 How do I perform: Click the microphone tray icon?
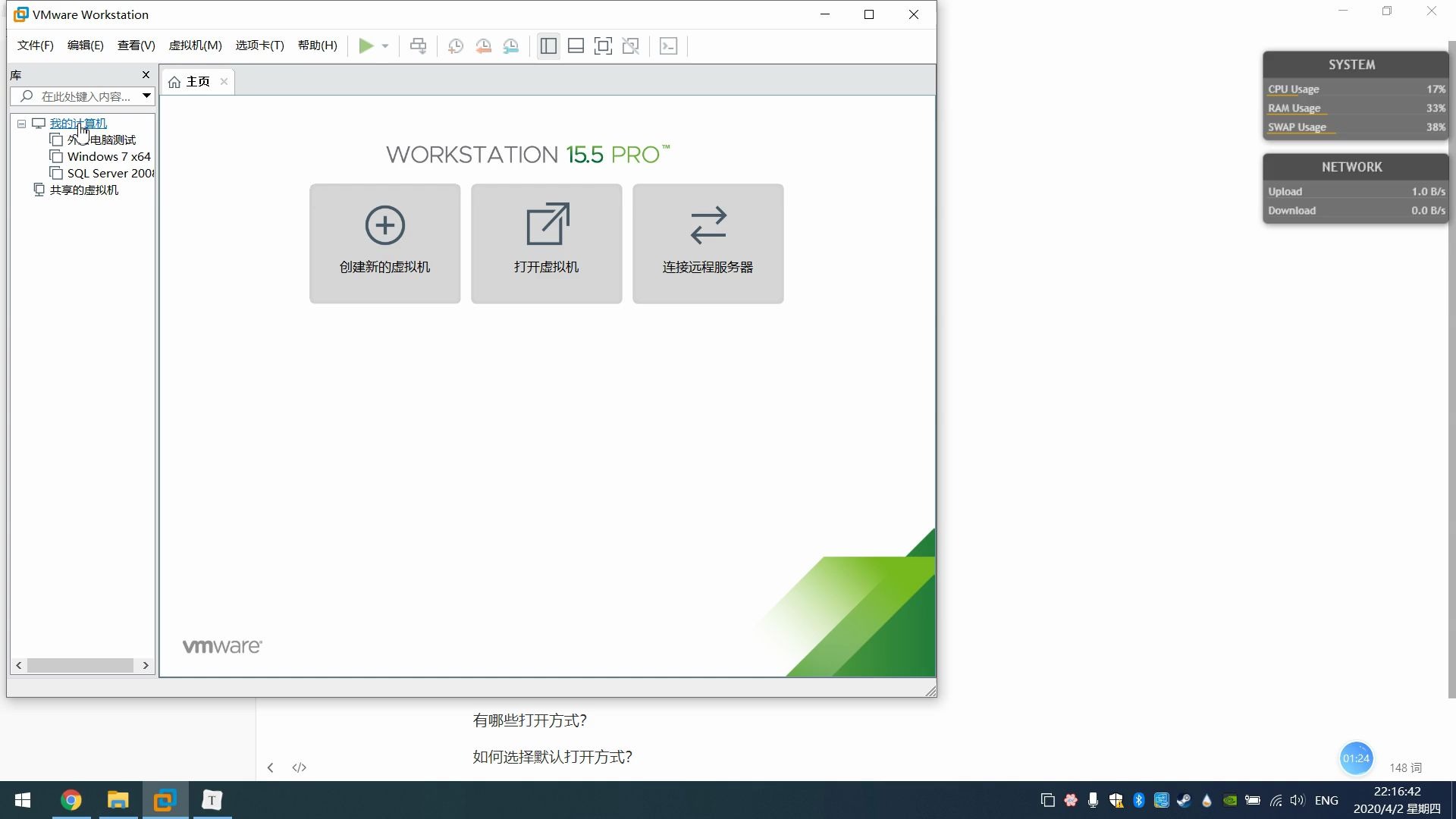pyautogui.click(x=1093, y=800)
